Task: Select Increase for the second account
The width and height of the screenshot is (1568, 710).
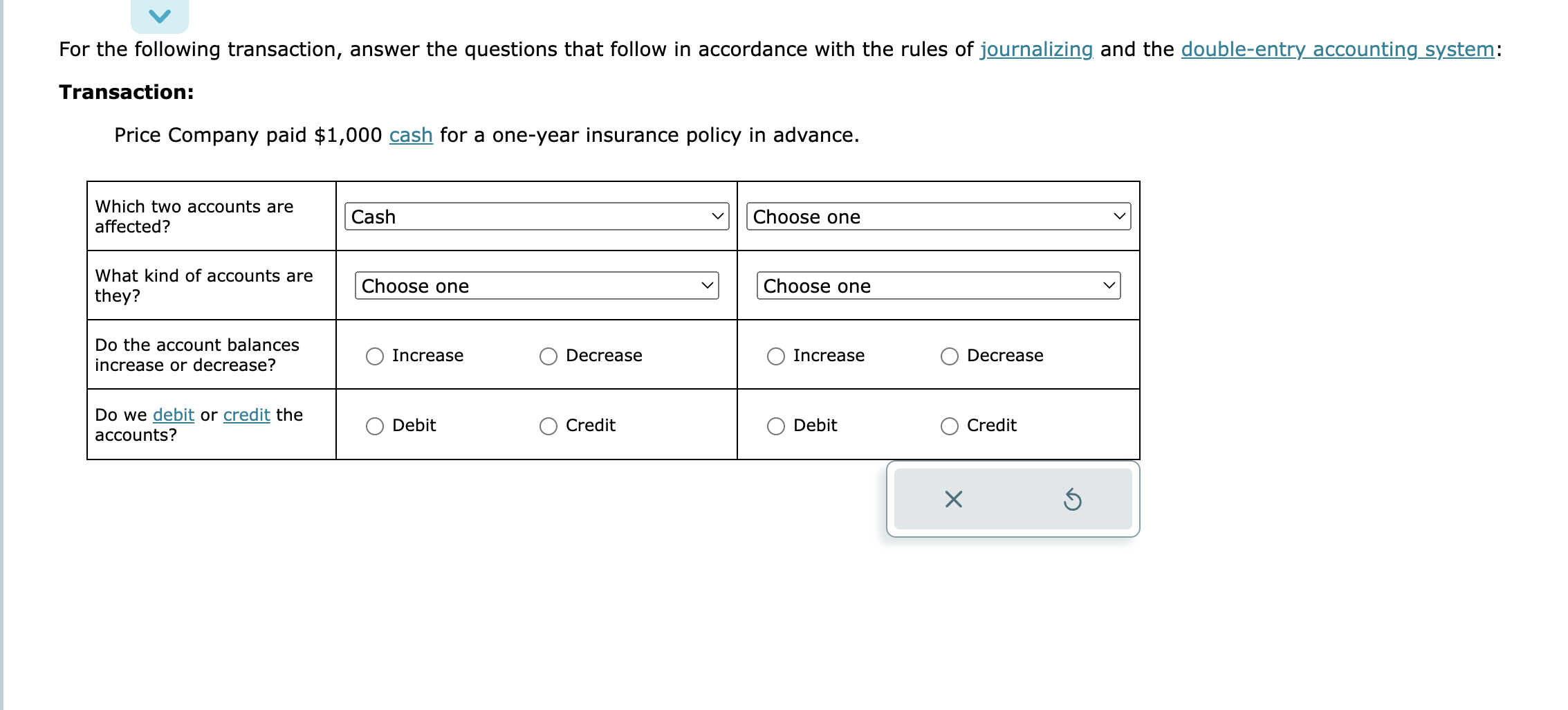Action: pyautogui.click(x=775, y=356)
